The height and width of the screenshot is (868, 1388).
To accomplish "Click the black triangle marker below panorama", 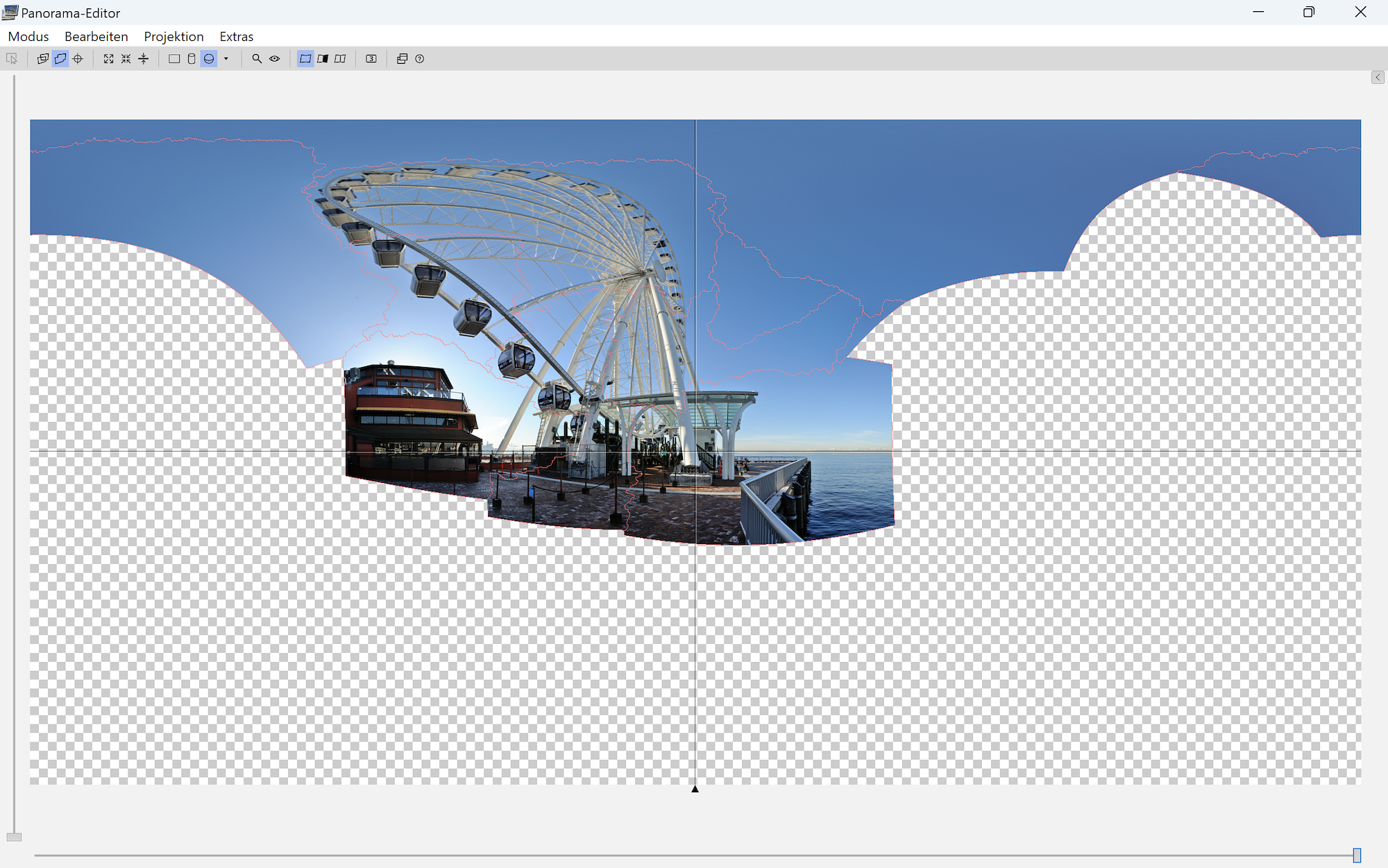I will coord(695,789).
